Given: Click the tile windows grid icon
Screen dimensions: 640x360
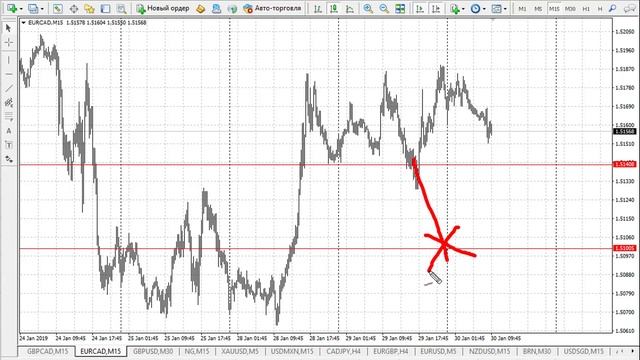Looking at the screenshot, I should [x=400, y=8].
